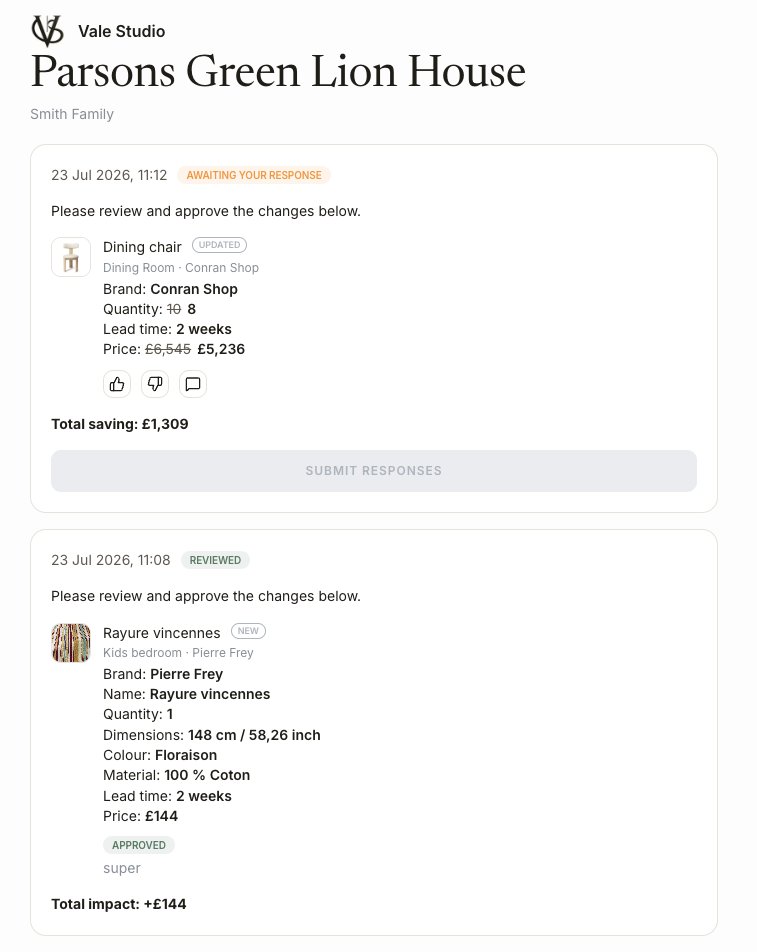Screen dimensions: 757x952
Task: Click the Vale Studio logo icon
Action: [x=47, y=31]
